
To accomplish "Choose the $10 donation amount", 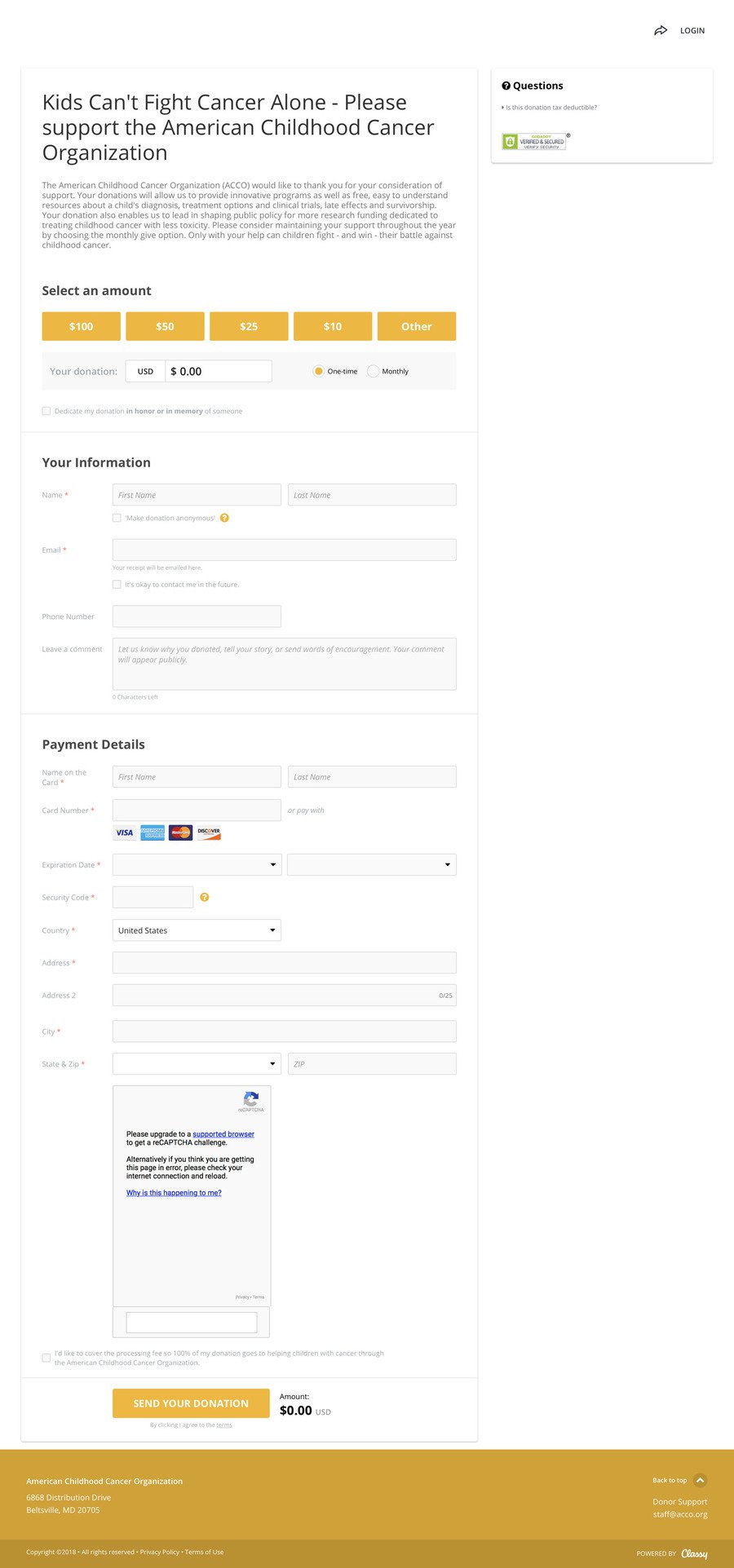I will click(x=333, y=326).
